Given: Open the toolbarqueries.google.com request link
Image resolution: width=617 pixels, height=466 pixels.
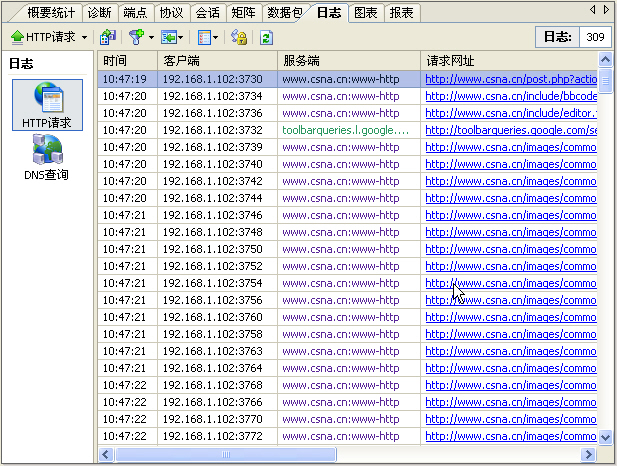Looking at the screenshot, I should (510, 129).
